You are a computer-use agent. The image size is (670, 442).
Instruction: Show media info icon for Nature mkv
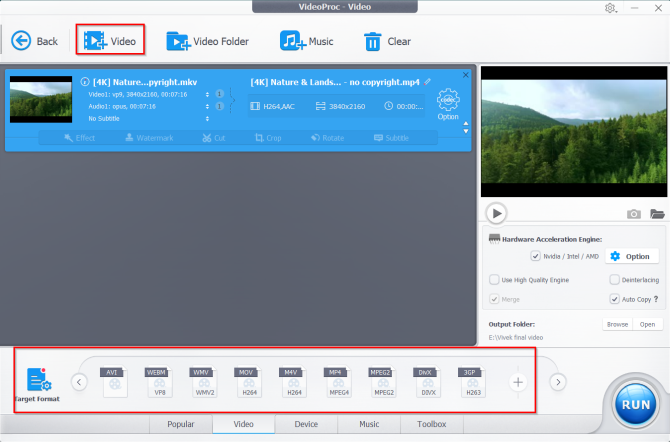[85, 82]
